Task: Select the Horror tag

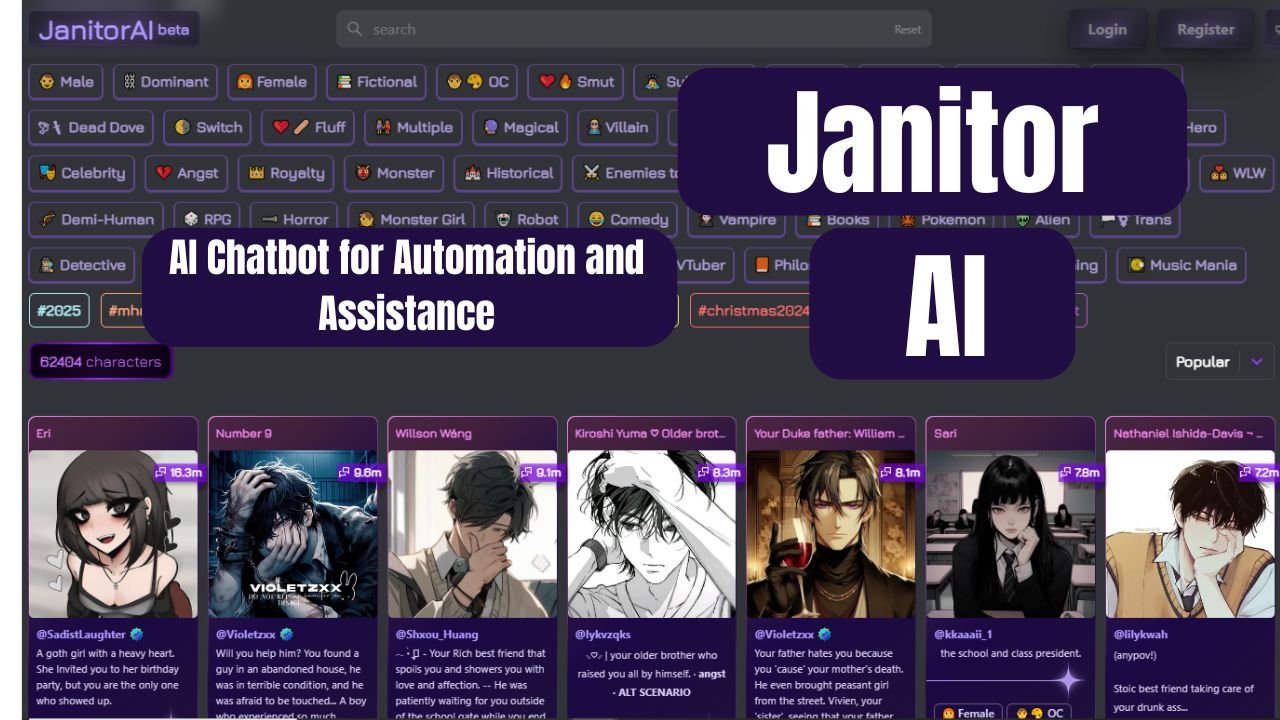Action: tap(294, 219)
